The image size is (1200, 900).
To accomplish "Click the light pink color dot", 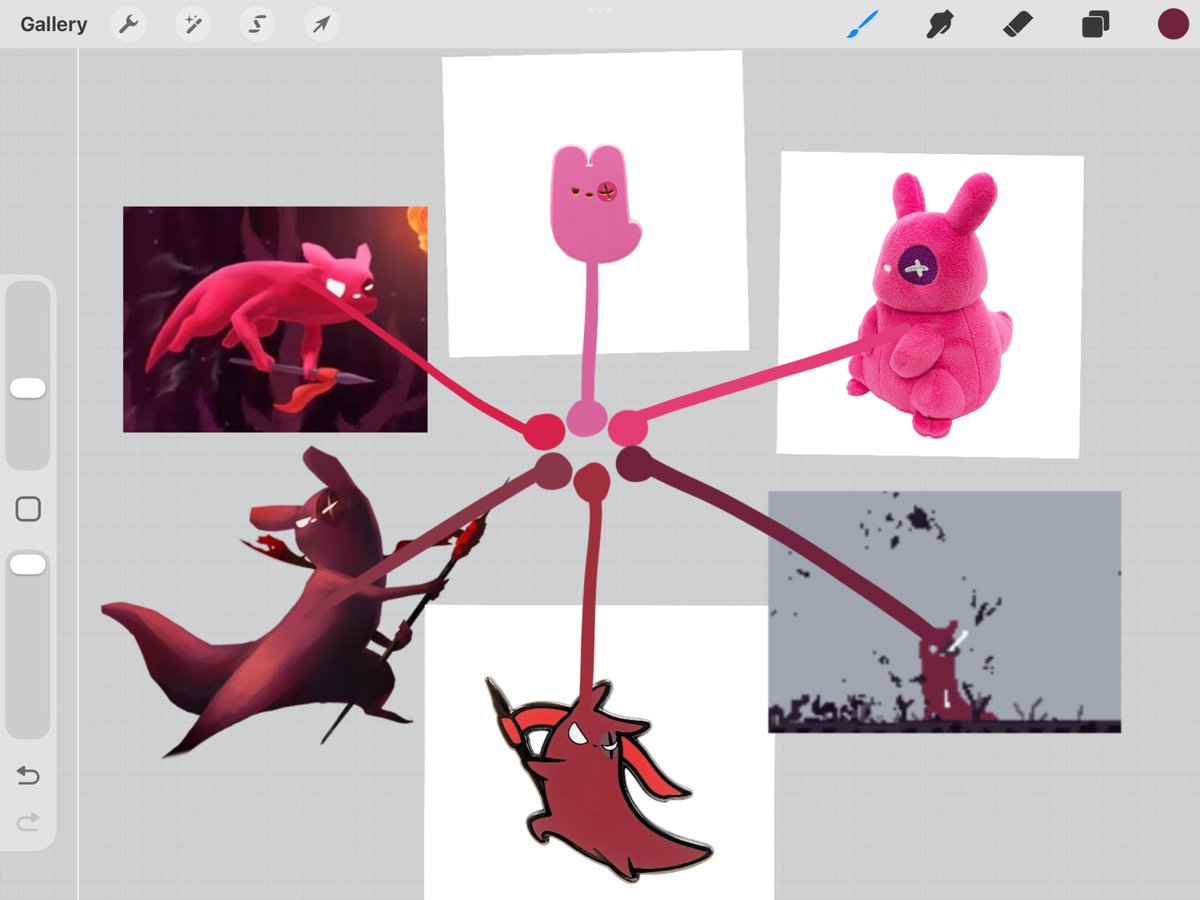I will pos(586,417).
